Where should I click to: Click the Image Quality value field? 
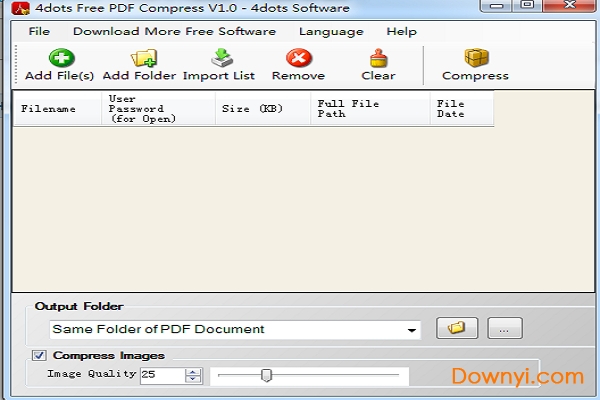click(162, 375)
